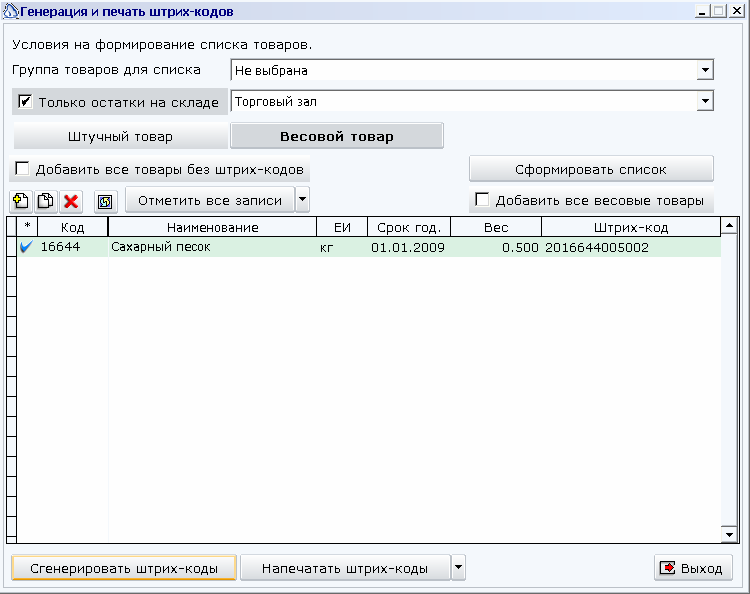Screen dimensions: 750x594
Task: Click the copy record icon
Action: (45, 201)
